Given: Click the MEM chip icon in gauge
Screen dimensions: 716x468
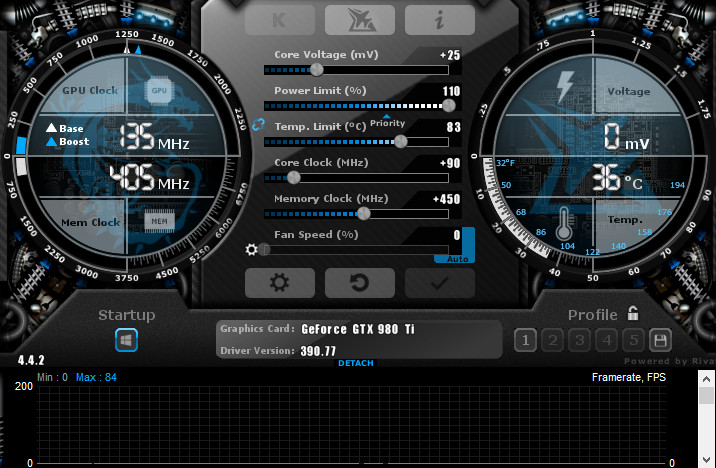Looking at the screenshot, I should (159, 221).
